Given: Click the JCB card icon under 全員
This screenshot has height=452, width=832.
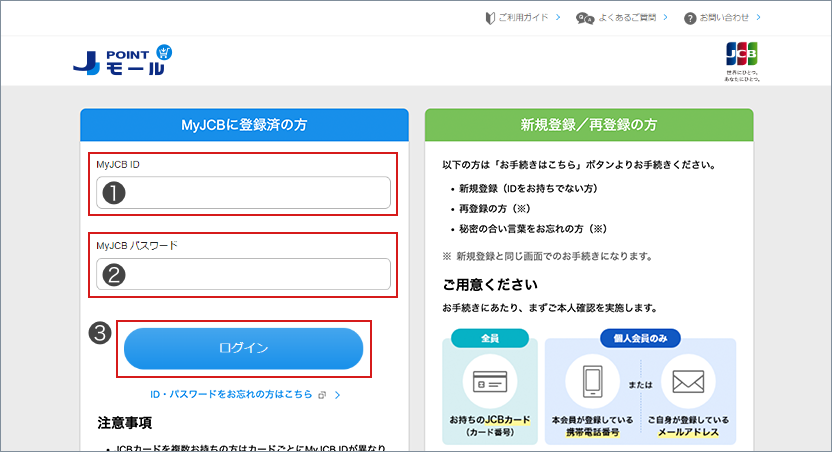Looking at the screenshot, I should [490, 384].
